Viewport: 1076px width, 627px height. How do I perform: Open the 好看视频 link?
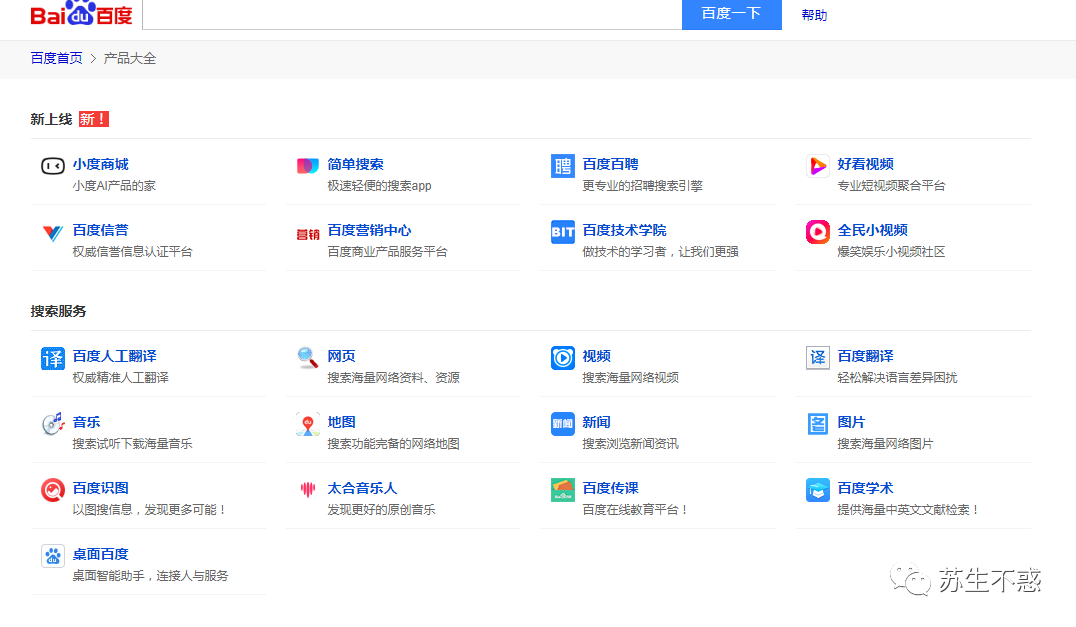[x=865, y=165]
